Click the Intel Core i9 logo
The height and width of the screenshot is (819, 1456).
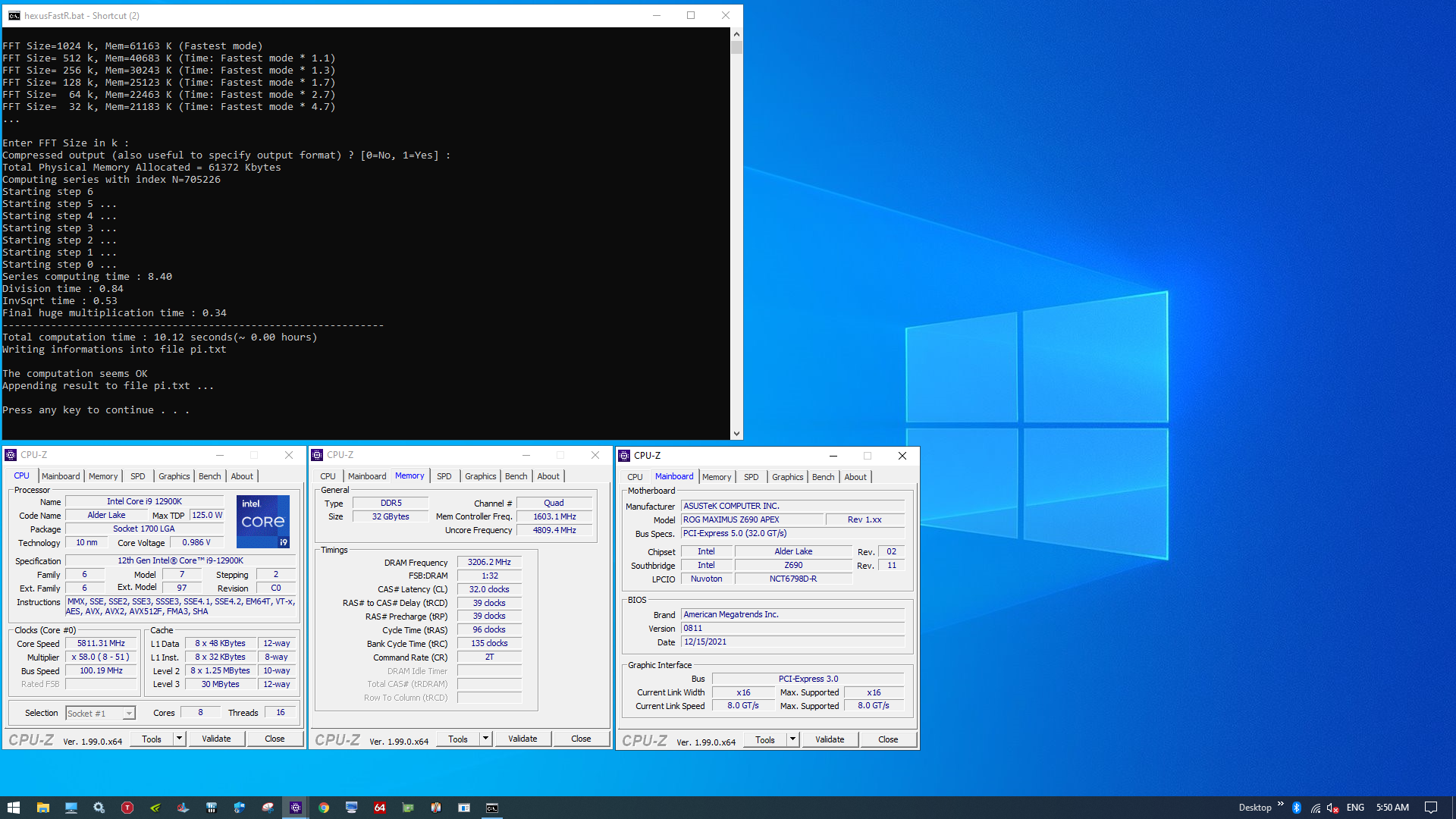click(263, 522)
